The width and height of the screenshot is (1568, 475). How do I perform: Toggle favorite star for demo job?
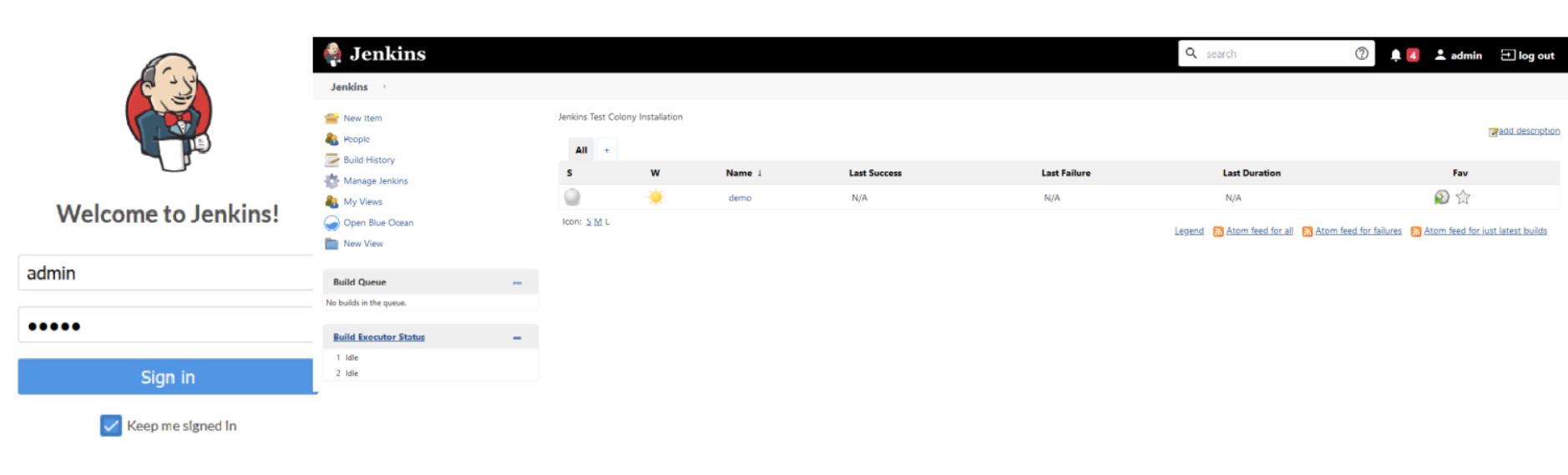point(1463,197)
